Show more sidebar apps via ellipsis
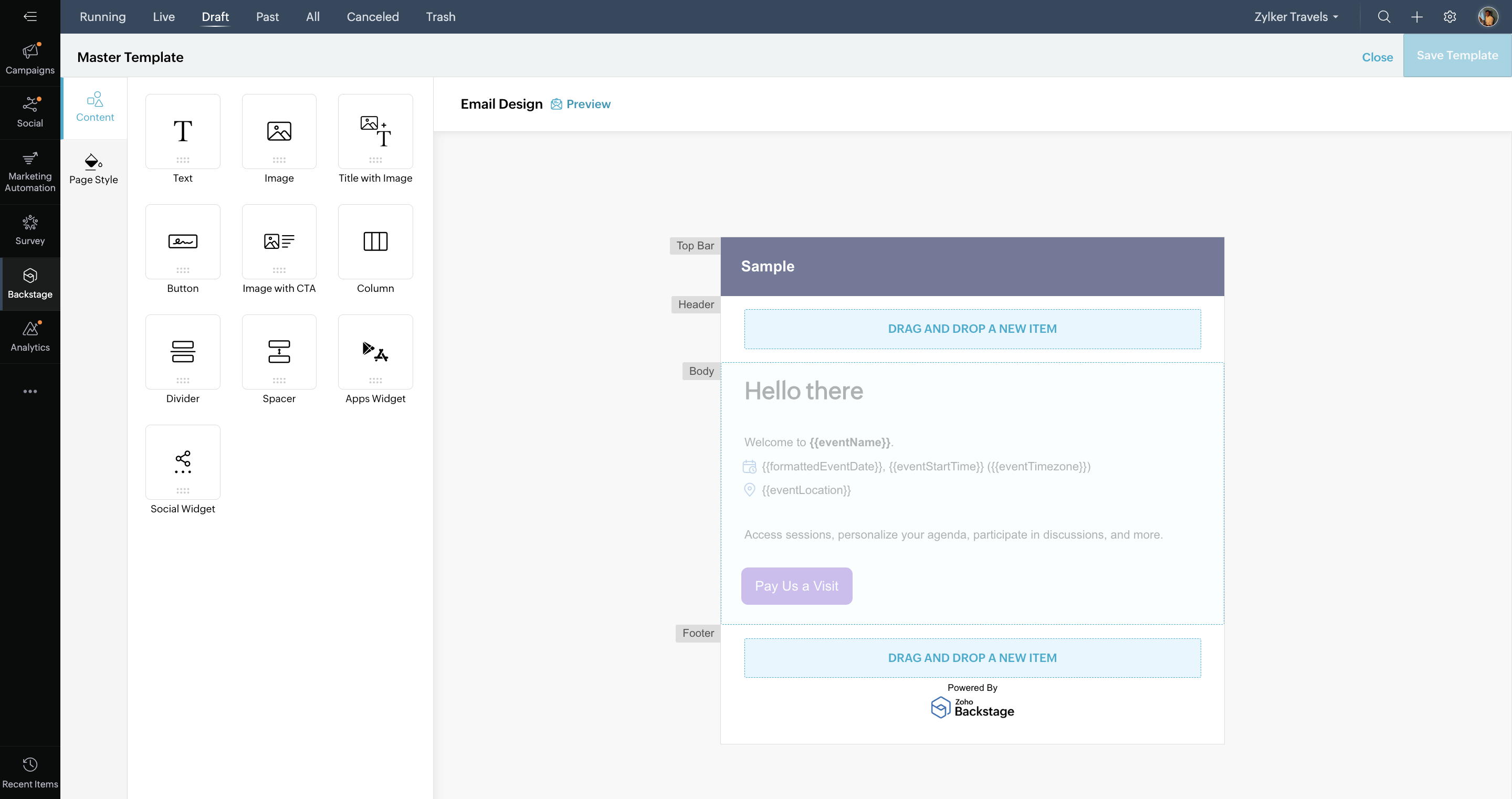The width and height of the screenshot is (1512, 799). tap(30, 391)
